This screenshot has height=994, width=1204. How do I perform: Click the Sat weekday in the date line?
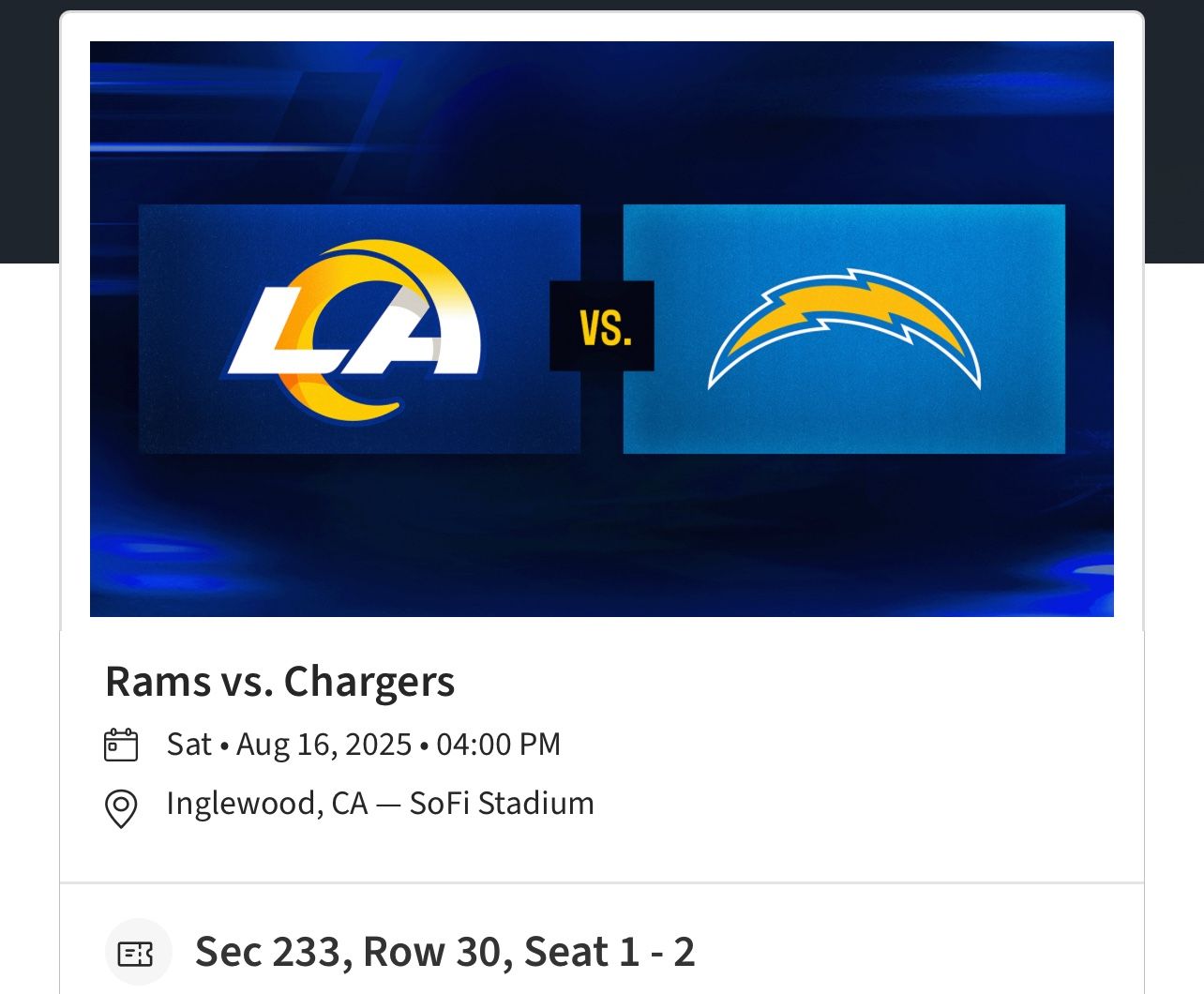coord(188,745)
